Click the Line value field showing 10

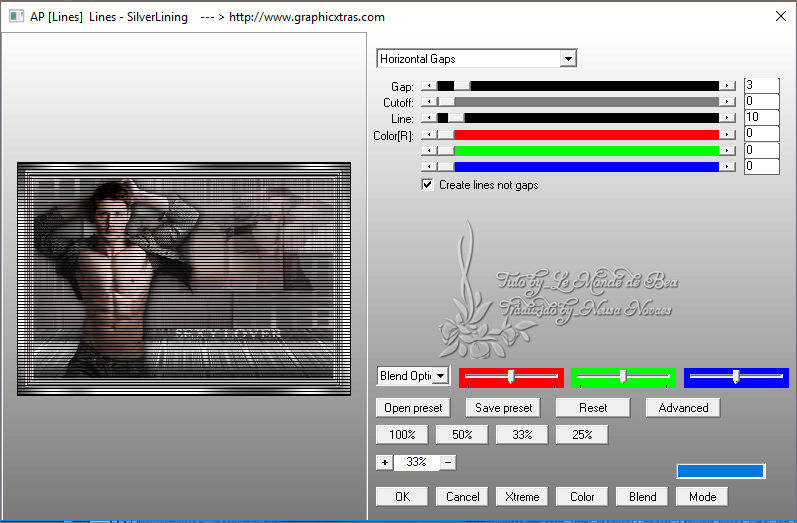click(x=761, y=117)
